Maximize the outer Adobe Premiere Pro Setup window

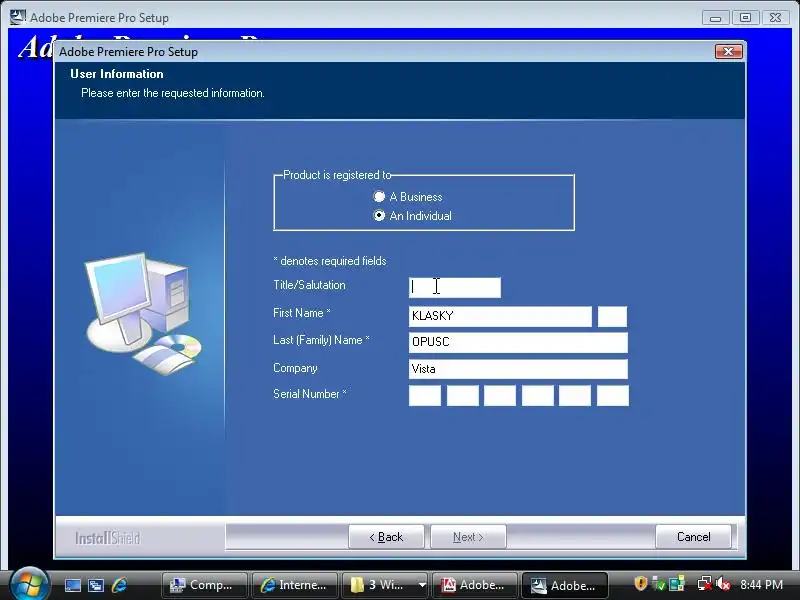tap(745, 18)
